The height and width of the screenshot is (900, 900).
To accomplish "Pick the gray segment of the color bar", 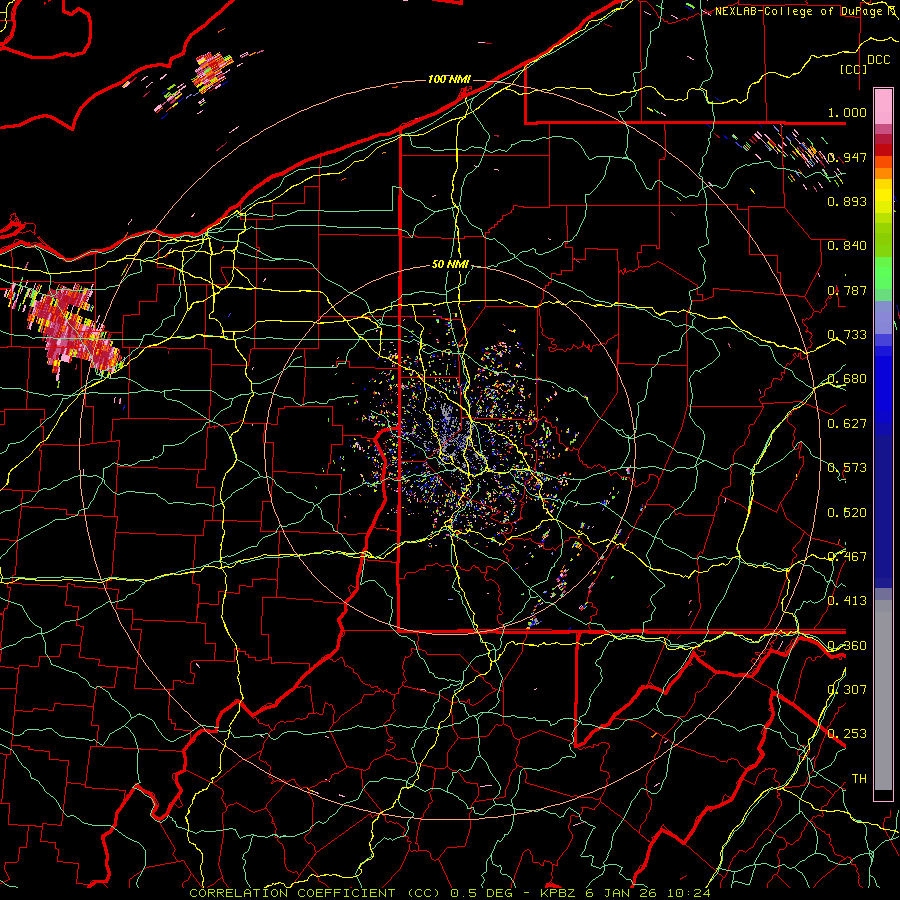I will [x=883, y=700].
